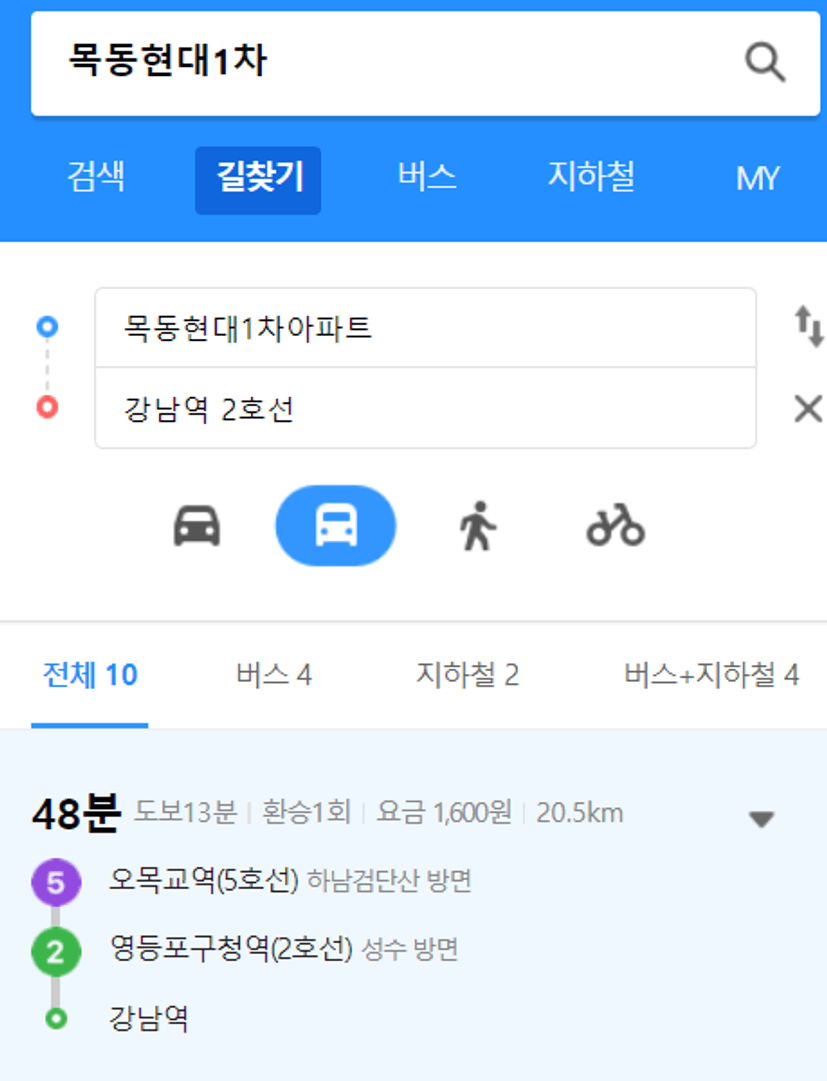The width and height of the screenshot is (827, 1081).
Task: Select 오목교역(5호선) station step
Action: [x=204, y=880]
